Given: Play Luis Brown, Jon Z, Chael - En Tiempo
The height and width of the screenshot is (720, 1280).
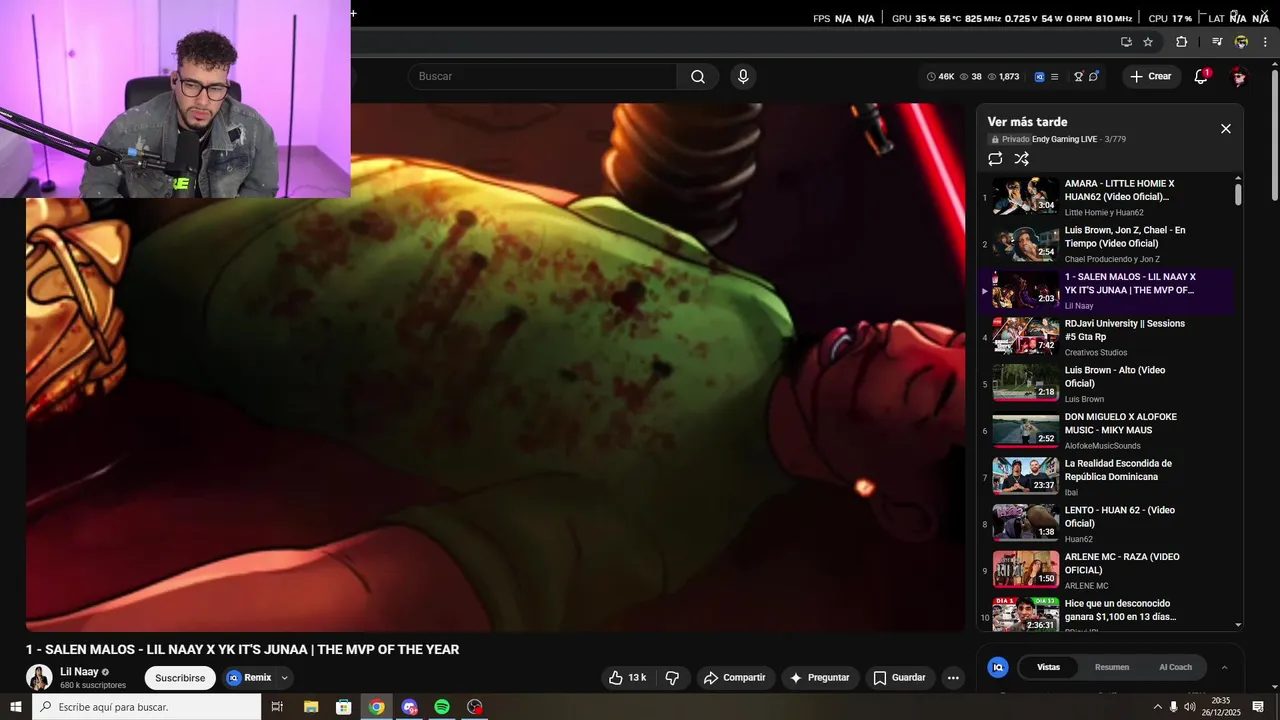Looking at the screenshot, I should click(1105, 244).
